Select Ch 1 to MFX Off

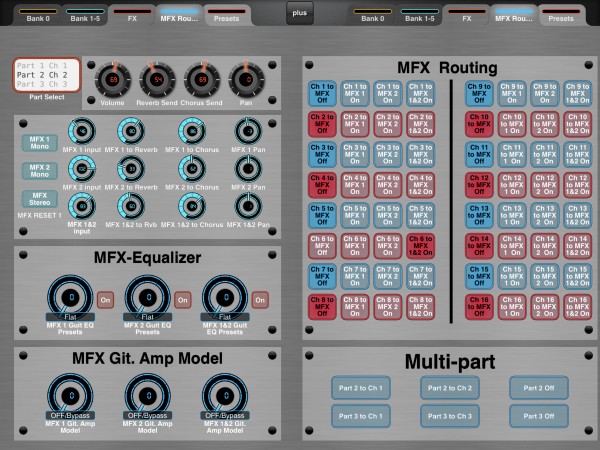pyautogui.click(x=322, y=93)
